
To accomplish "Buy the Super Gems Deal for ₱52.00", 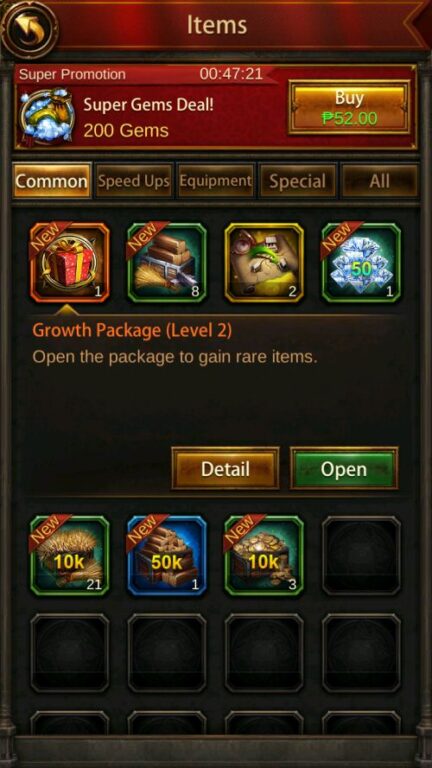I will [349, 108].
